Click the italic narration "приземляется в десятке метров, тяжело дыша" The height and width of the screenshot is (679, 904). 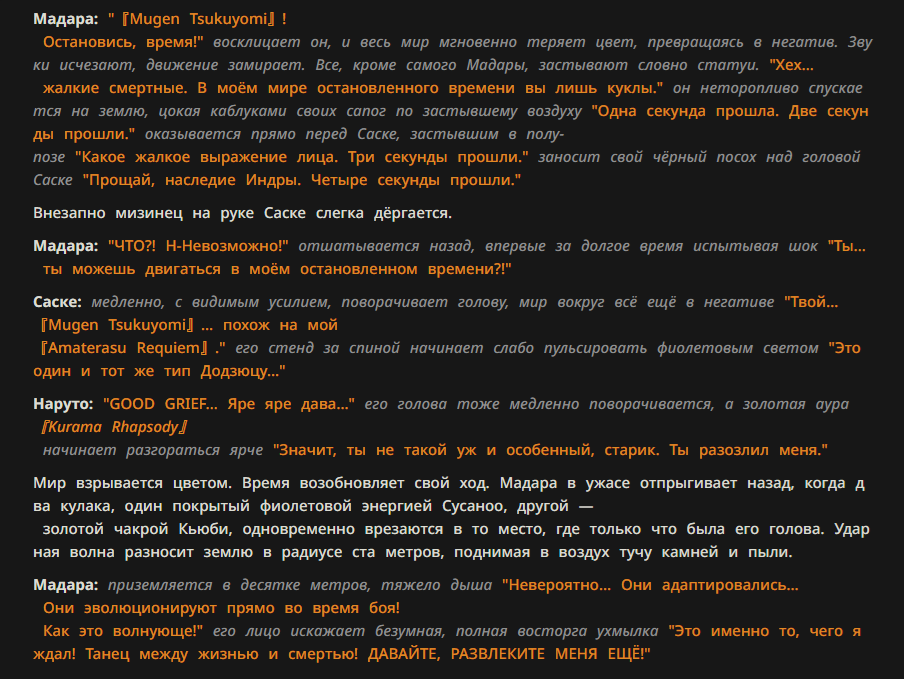click(300, 585)
